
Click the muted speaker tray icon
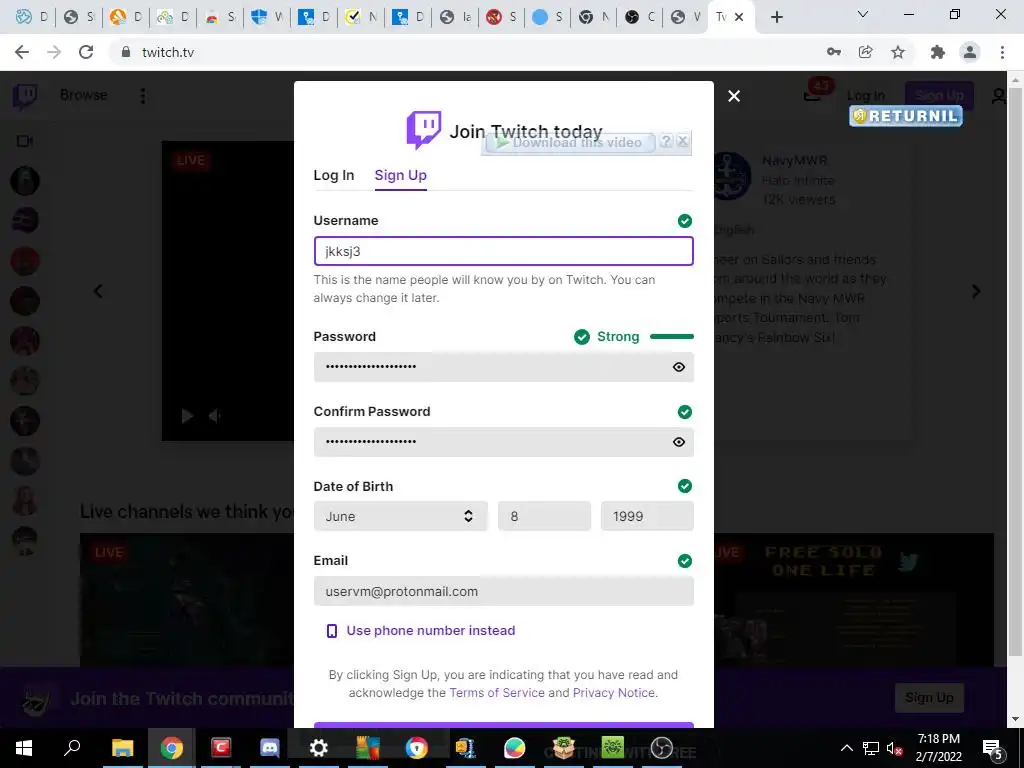tap(895, 748)
